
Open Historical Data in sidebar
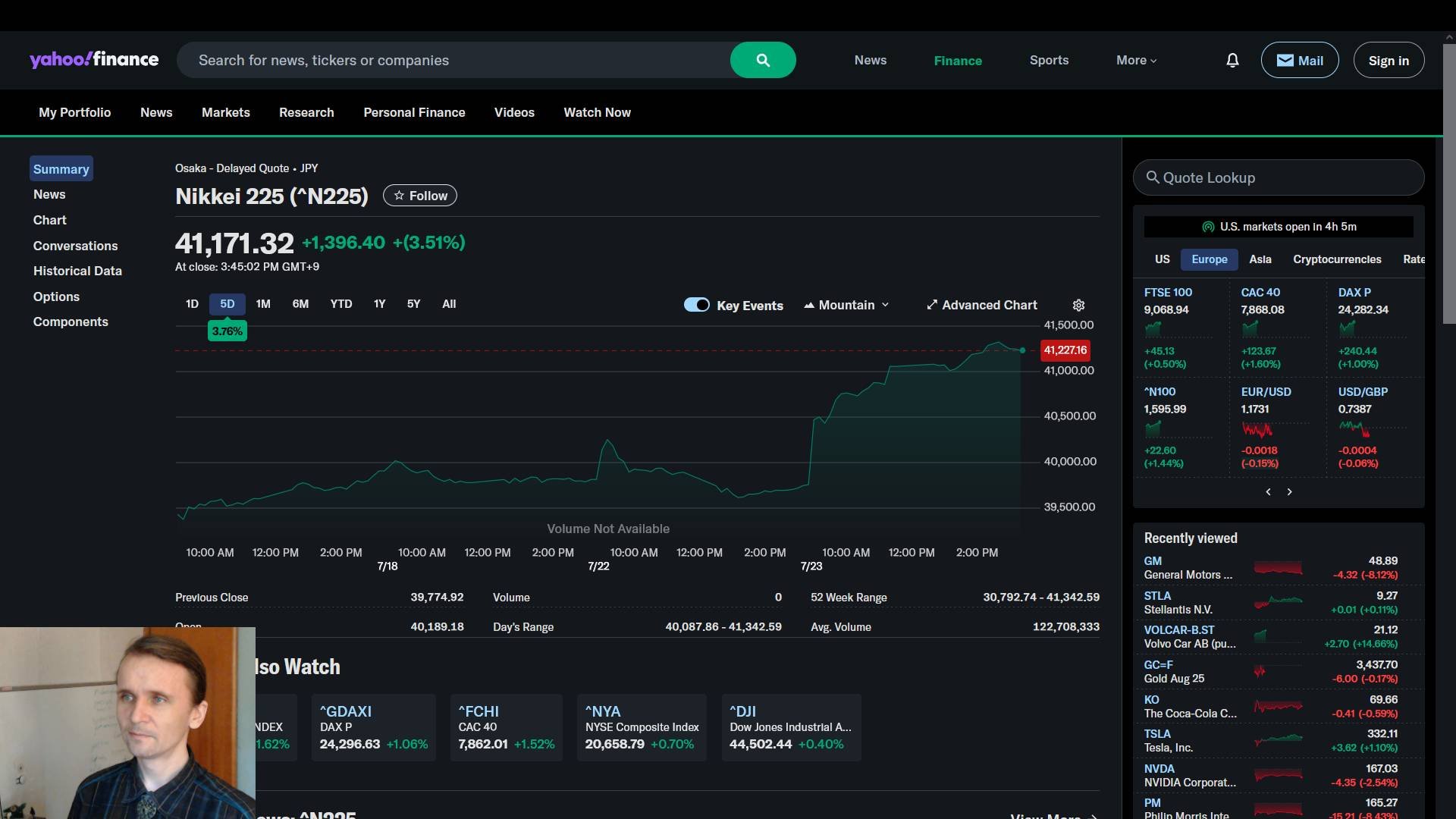(77, 271)
